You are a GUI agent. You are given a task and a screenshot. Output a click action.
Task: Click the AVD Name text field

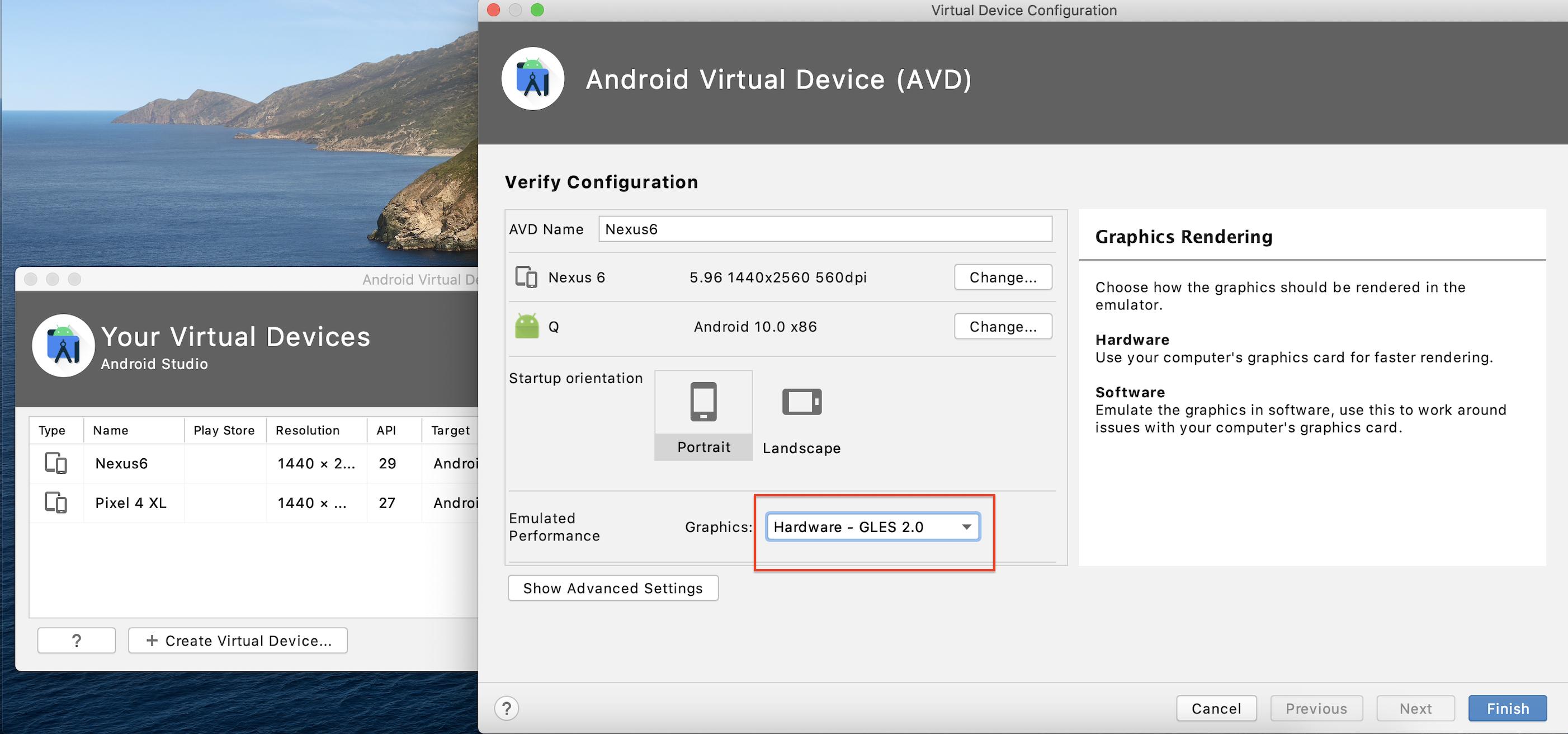825,229
